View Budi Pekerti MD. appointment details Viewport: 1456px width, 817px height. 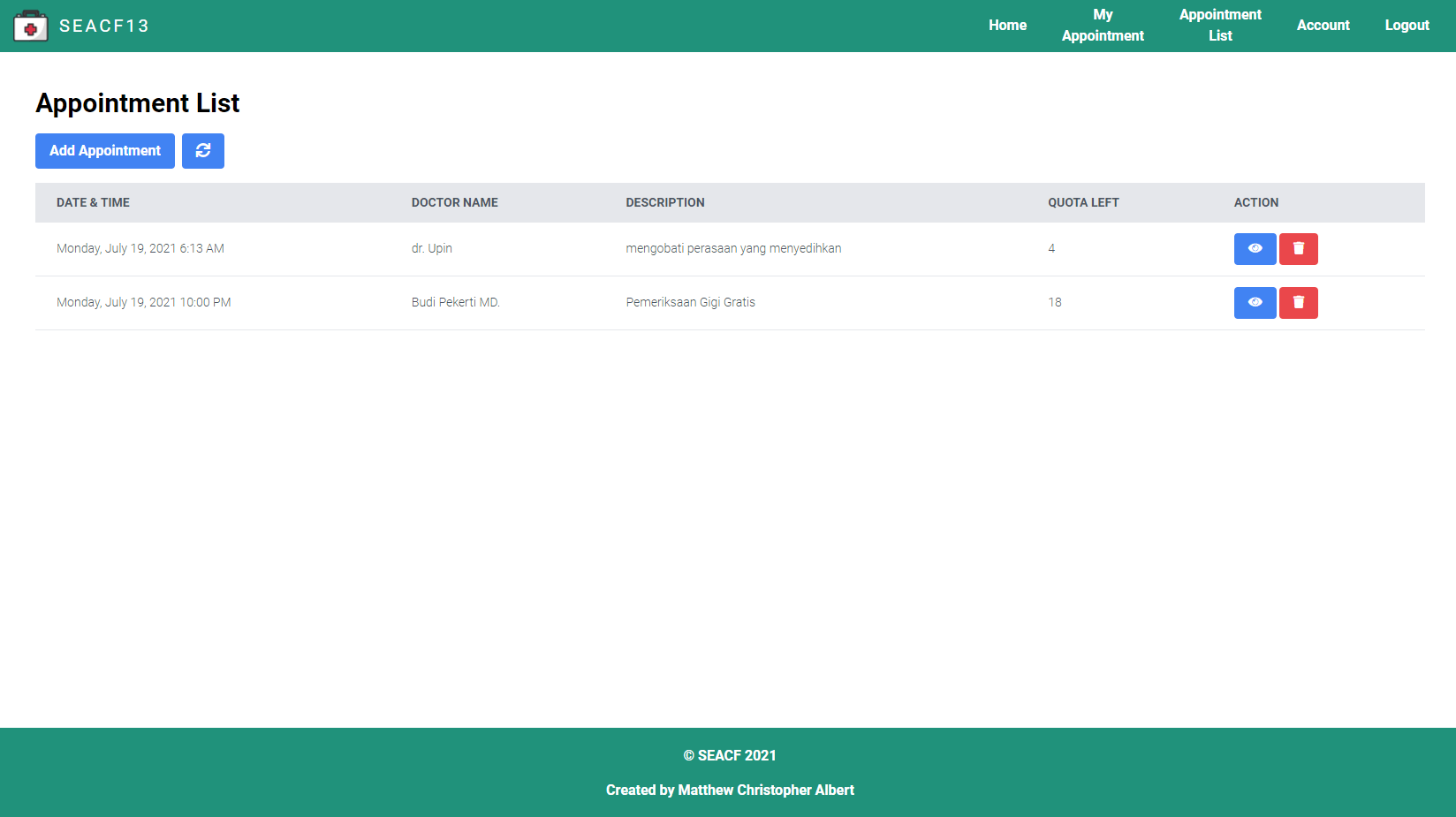click(x=1255, y=303)
